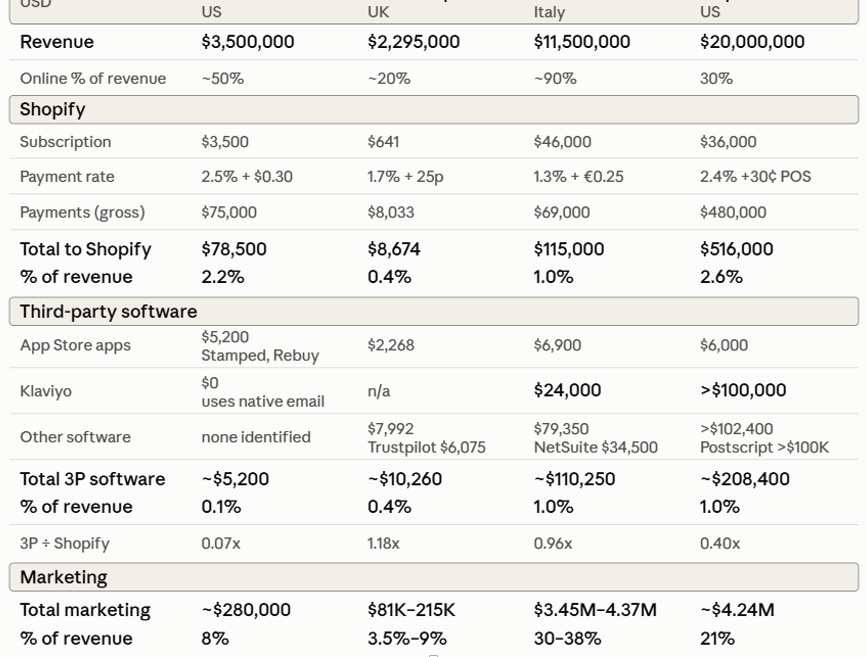This screenshot has width=867, height=657.
Task: Select the $516,000 total value
Action: pos(737,249)
